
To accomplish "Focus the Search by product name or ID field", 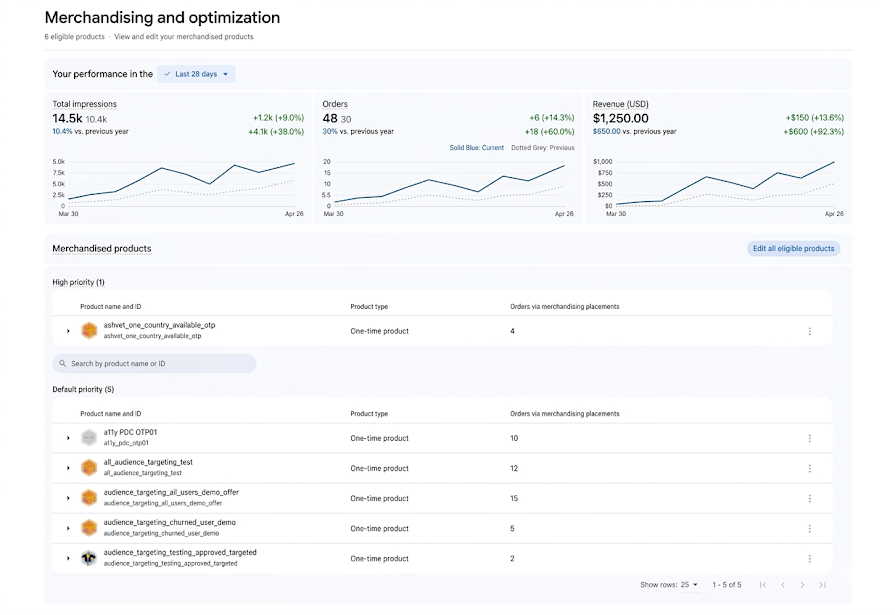I will (x=154, y=364).
